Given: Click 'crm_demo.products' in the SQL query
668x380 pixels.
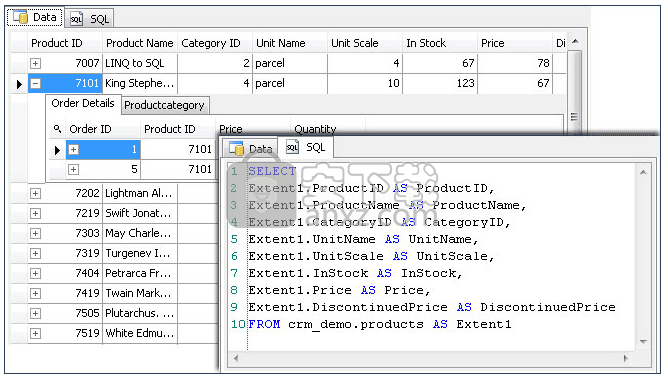Looking at the screenshot, I should pos(356,325).
